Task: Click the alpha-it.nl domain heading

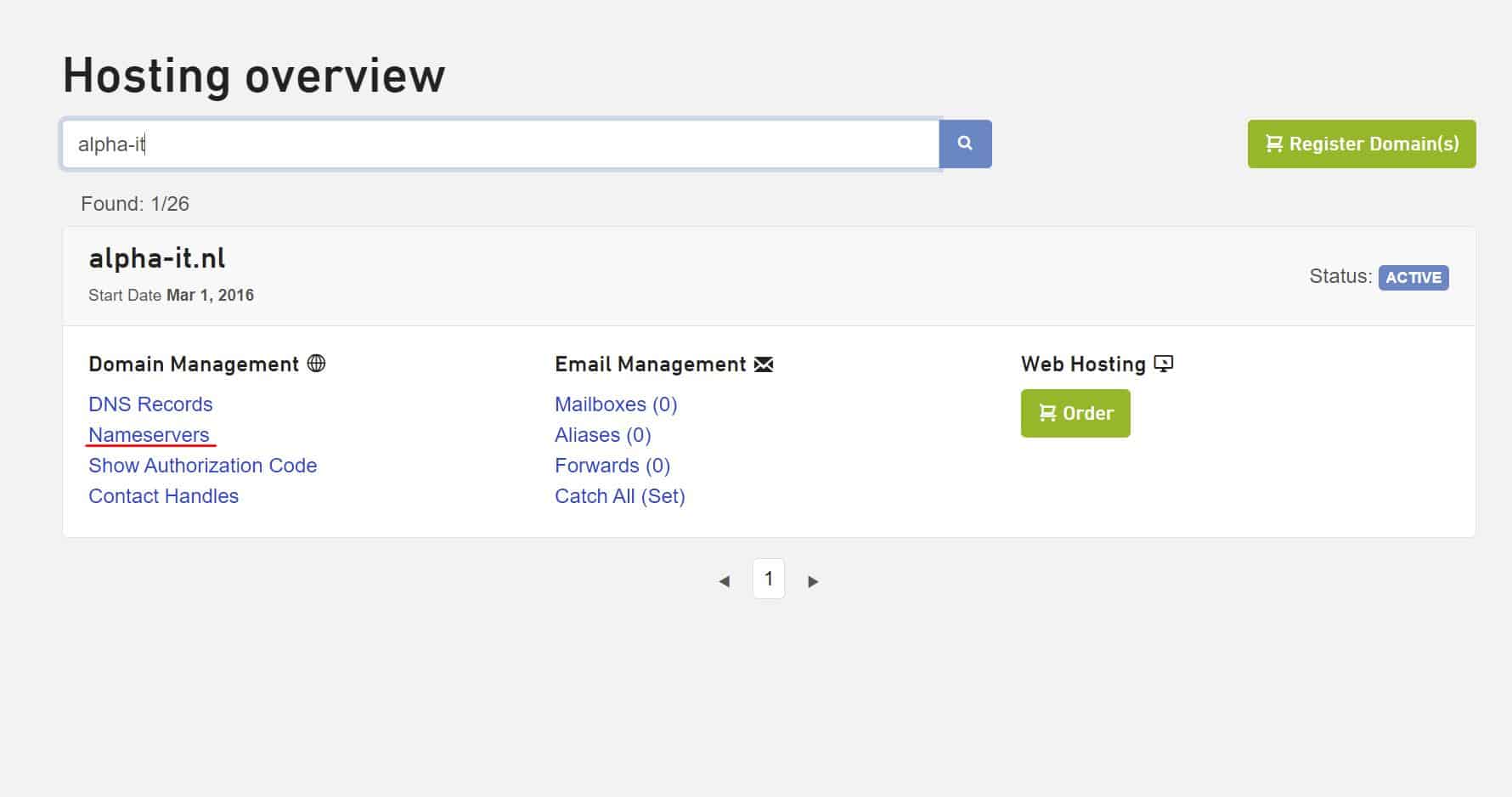Action: click(x=157, y=258)
